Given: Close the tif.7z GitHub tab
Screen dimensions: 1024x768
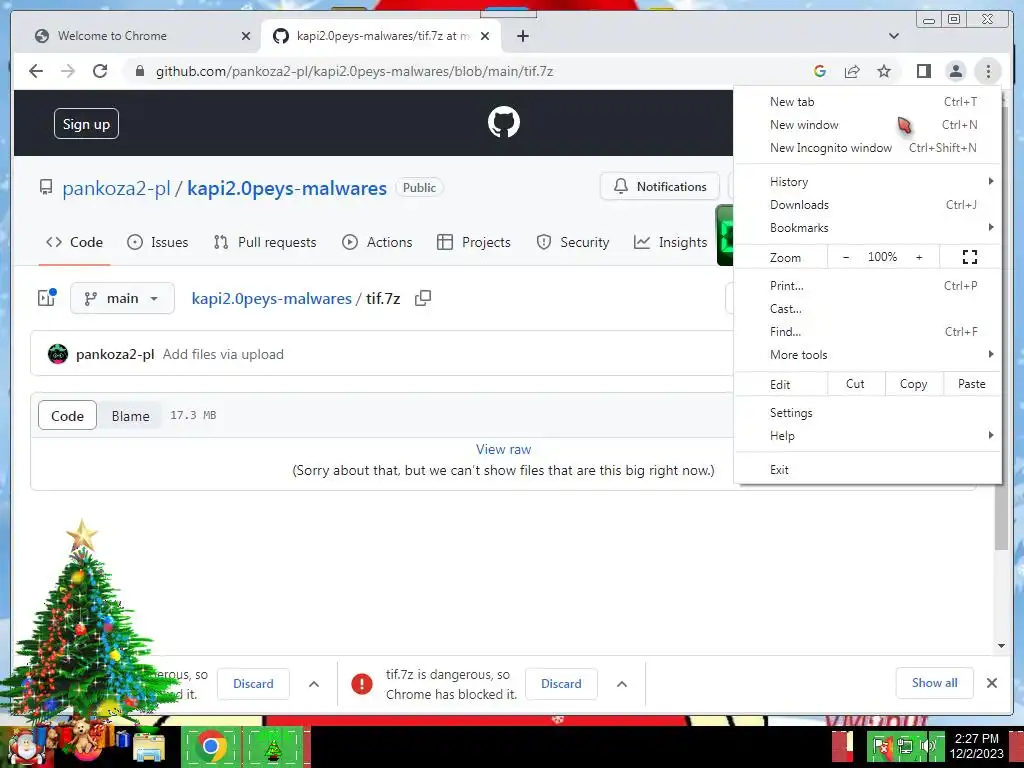Looking at the screenshot, I should point(485,36).
